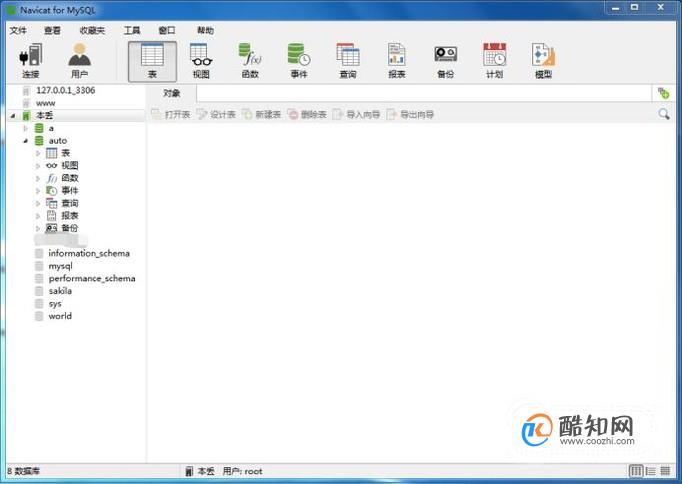Expand the 备份 node arrow under auto
This screenshot has height=484, width=682.
point(38,228)
